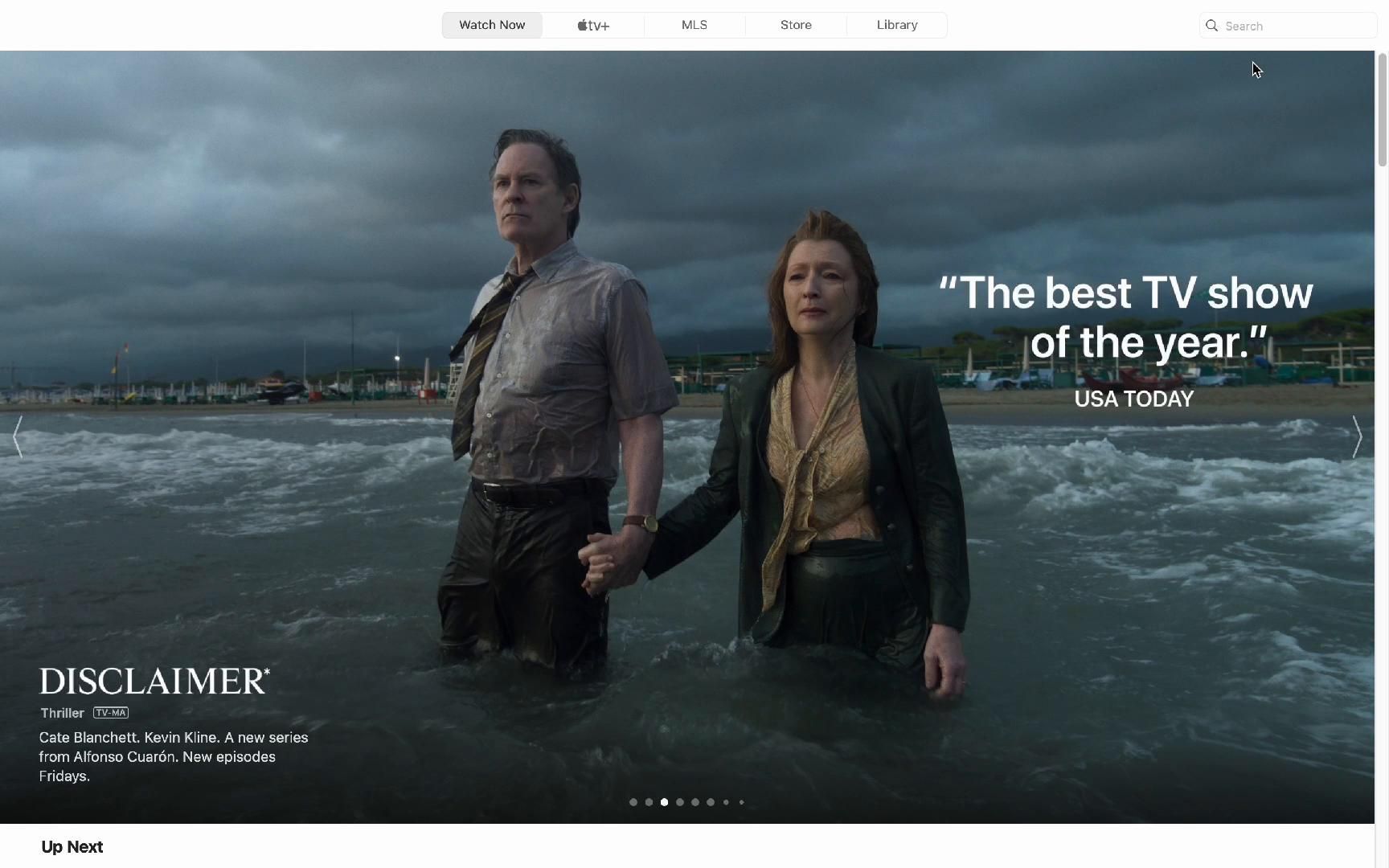Switch to the Watch Now tab
The height and width of the screenshot is (868, 1389).
pyautogui.click(x=492, y=25)
